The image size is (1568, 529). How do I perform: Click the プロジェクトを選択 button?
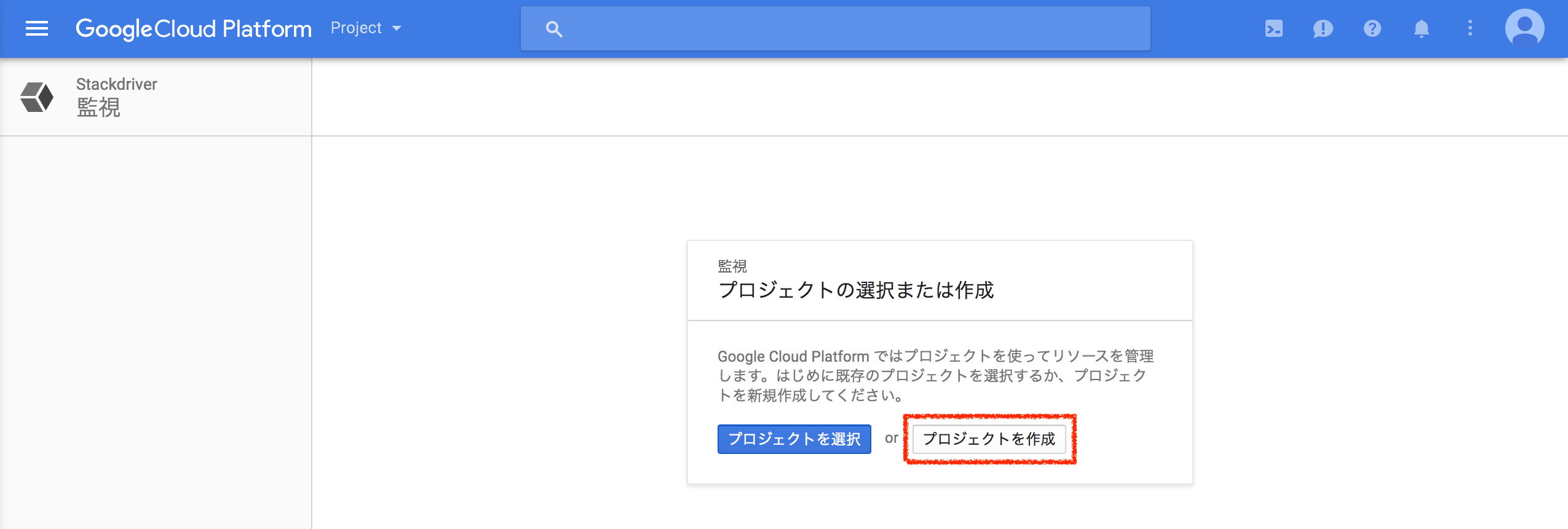click(x=794, y=439)
